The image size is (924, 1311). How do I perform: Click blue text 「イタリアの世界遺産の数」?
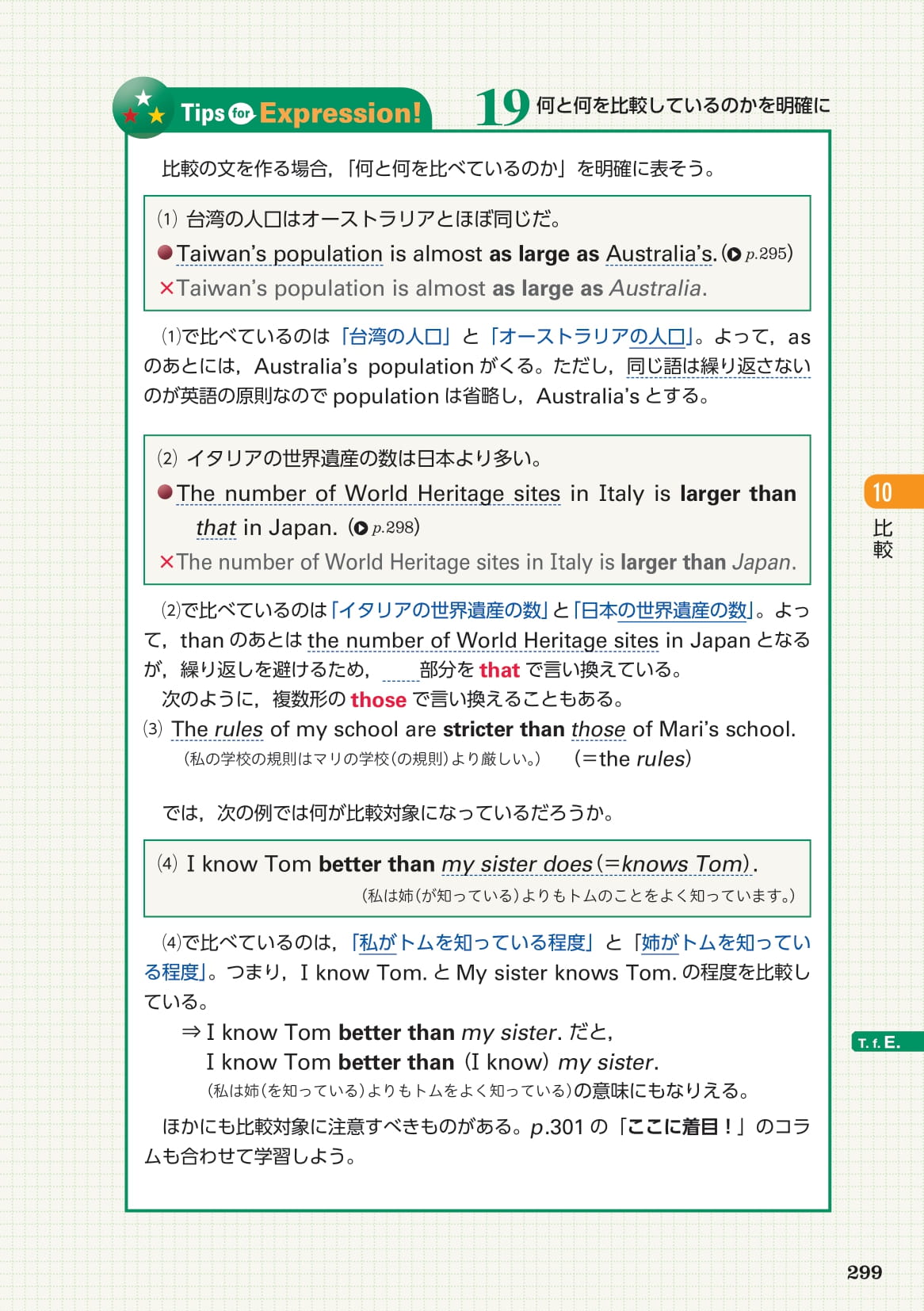[440, 610]
